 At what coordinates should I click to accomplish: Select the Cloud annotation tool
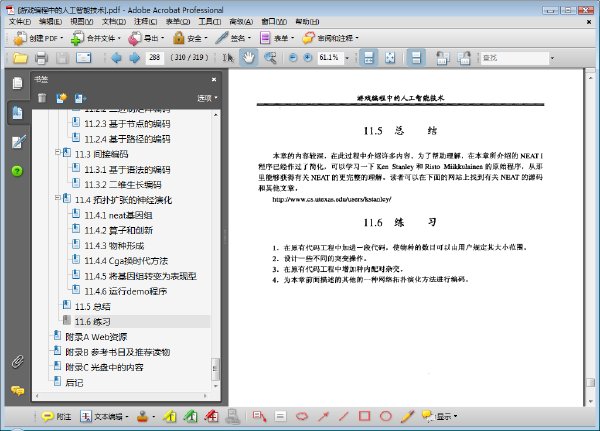pos(302,416)
